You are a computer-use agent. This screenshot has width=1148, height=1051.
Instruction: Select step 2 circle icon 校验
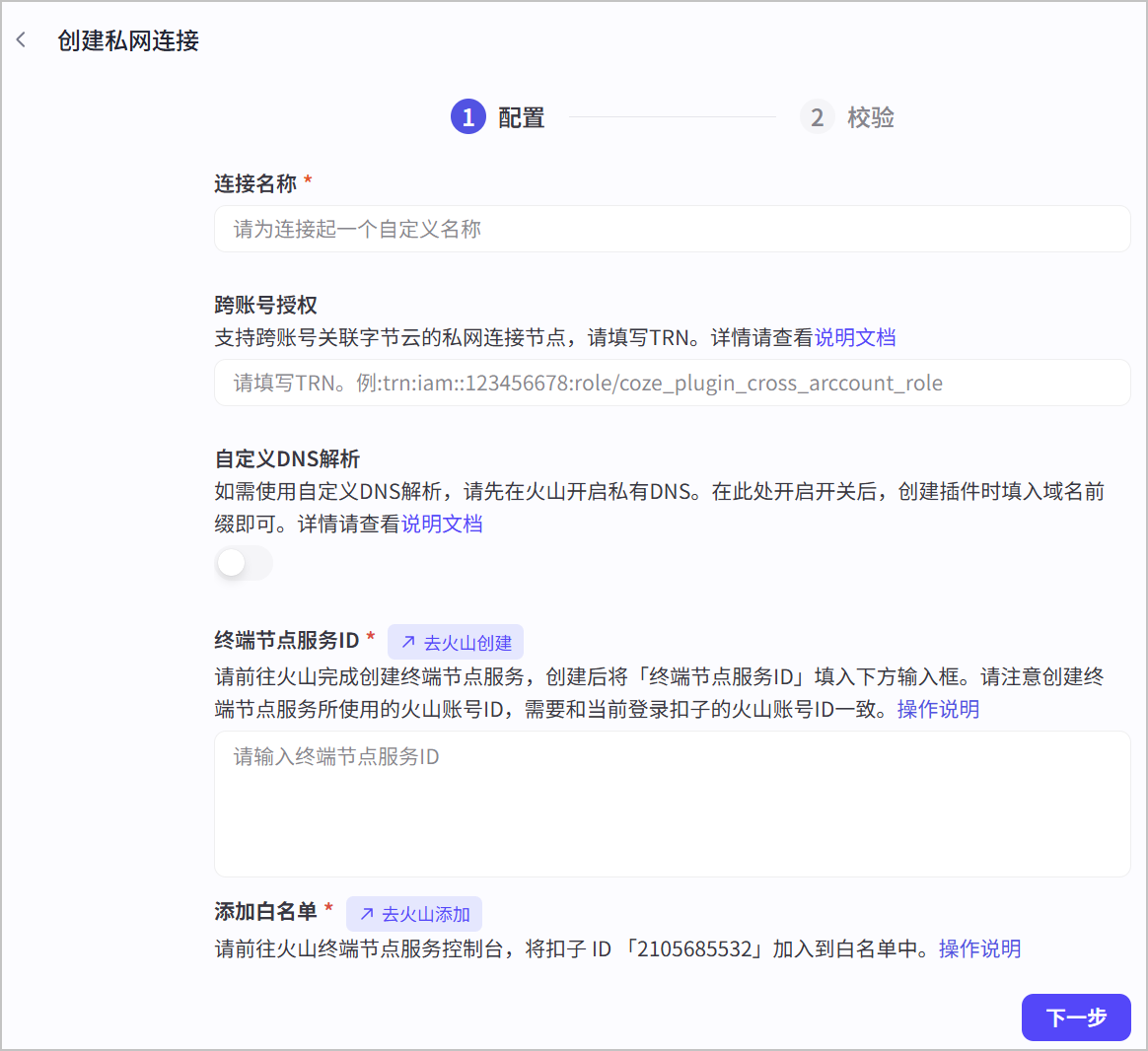(817, 117)
